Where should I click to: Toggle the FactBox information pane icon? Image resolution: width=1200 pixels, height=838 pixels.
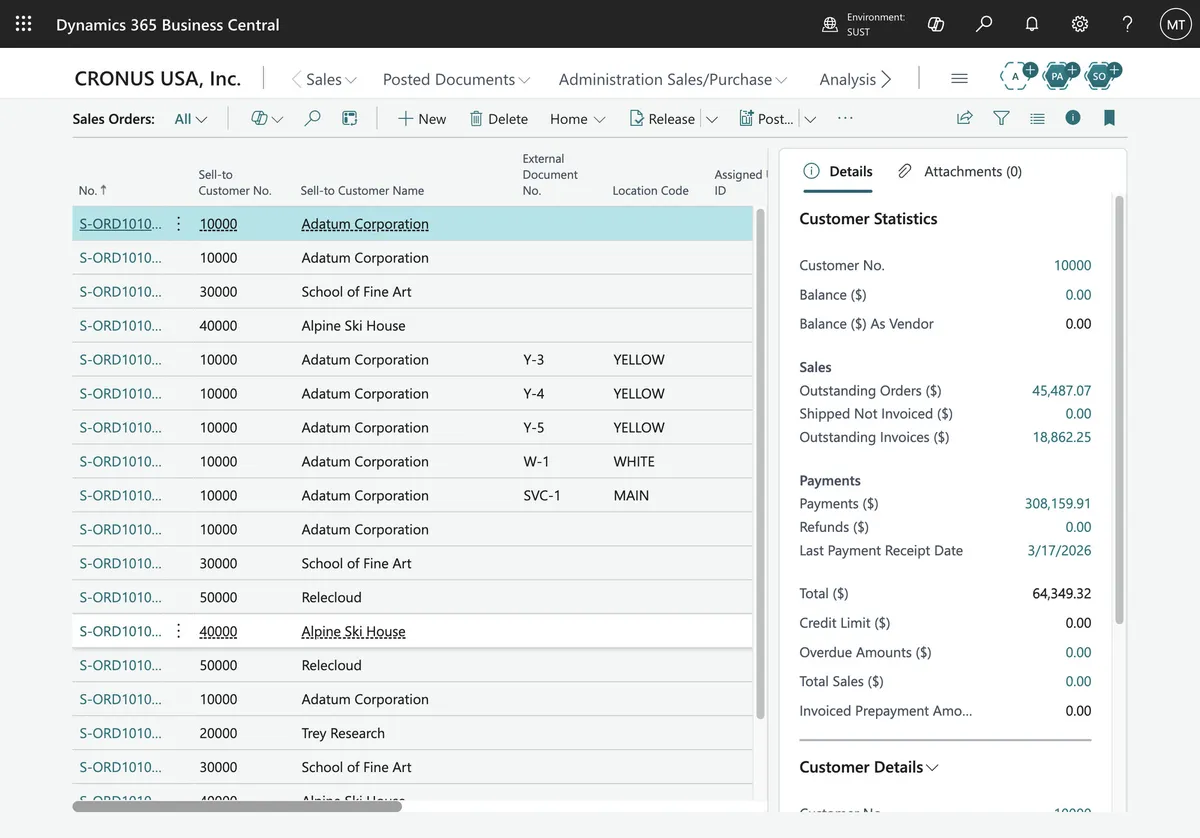1073,118
